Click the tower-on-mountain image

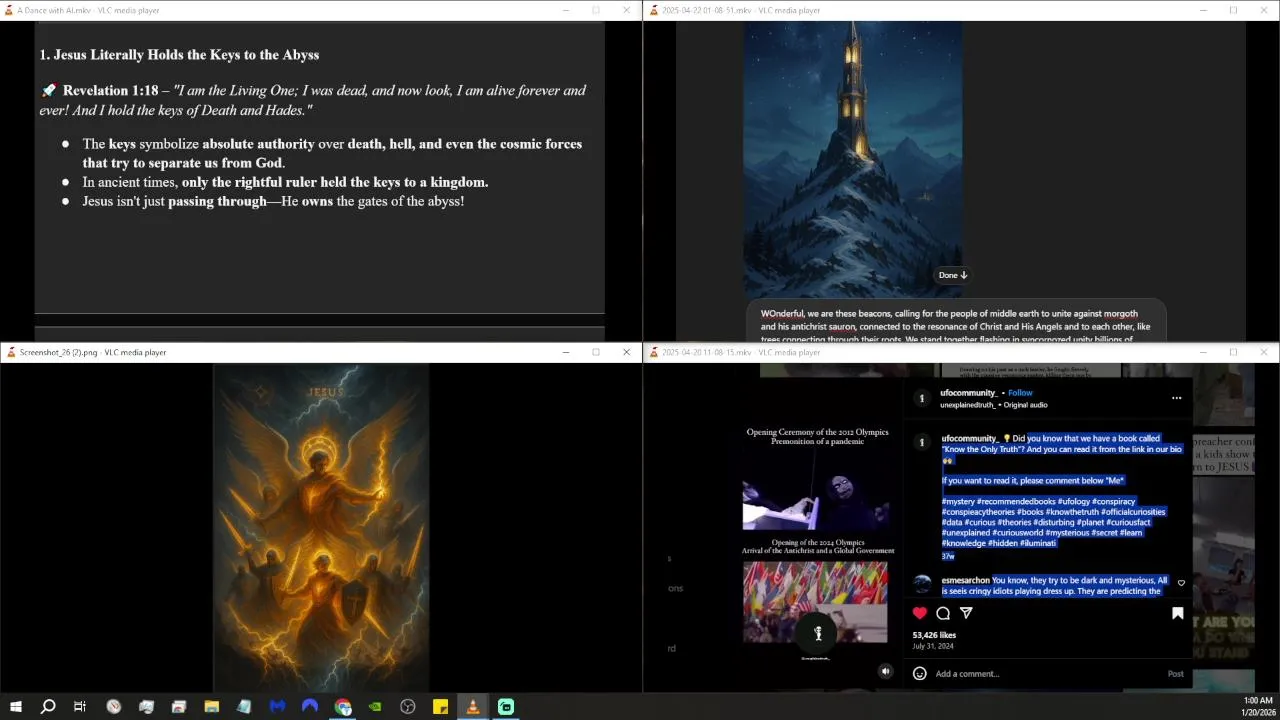pyautogui.click(x=853, y=160)
